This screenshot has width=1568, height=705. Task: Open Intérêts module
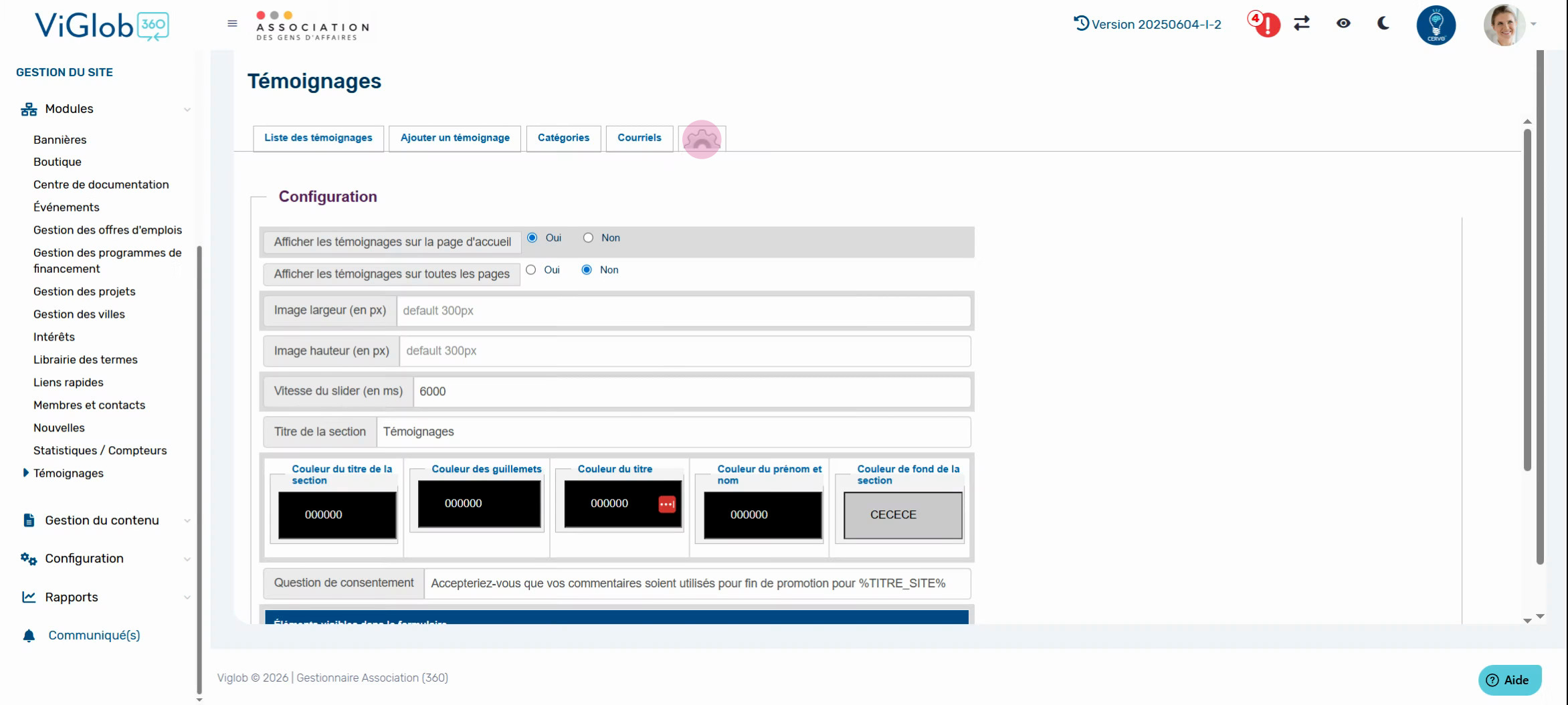click(x=54, y=337)
